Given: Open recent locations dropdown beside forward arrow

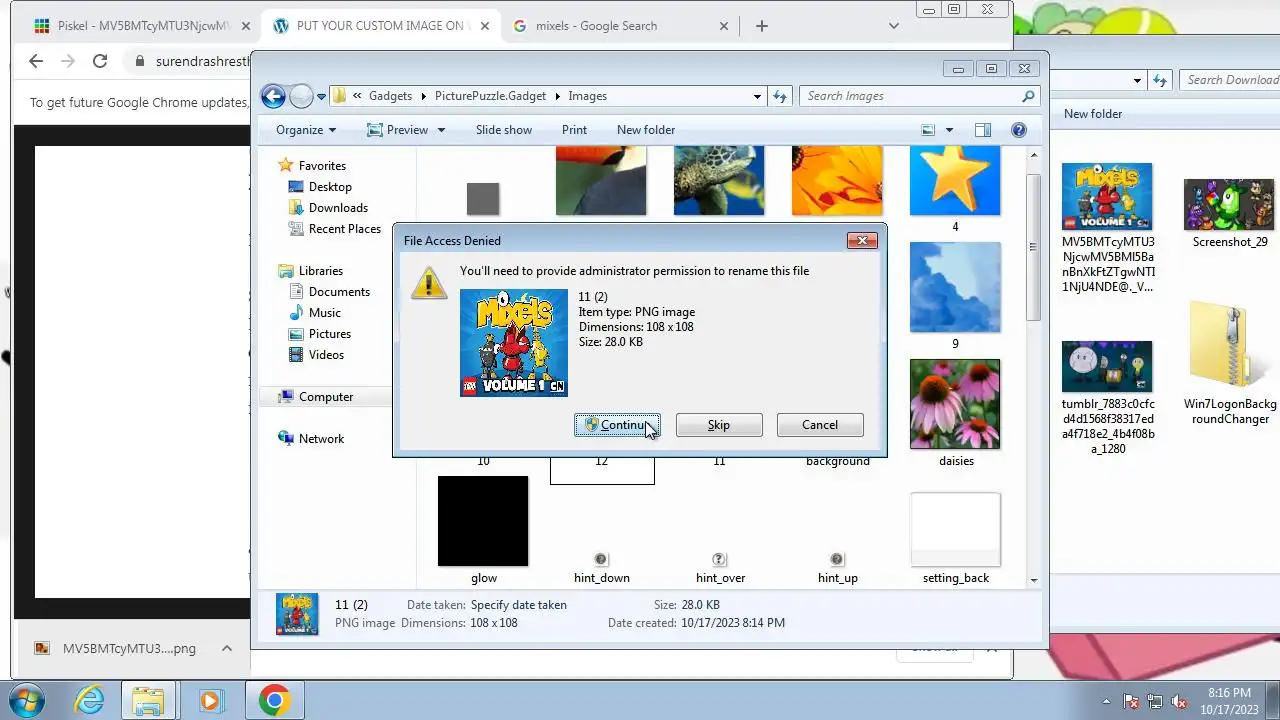Looking at the screenshot, I should (321, 97).
